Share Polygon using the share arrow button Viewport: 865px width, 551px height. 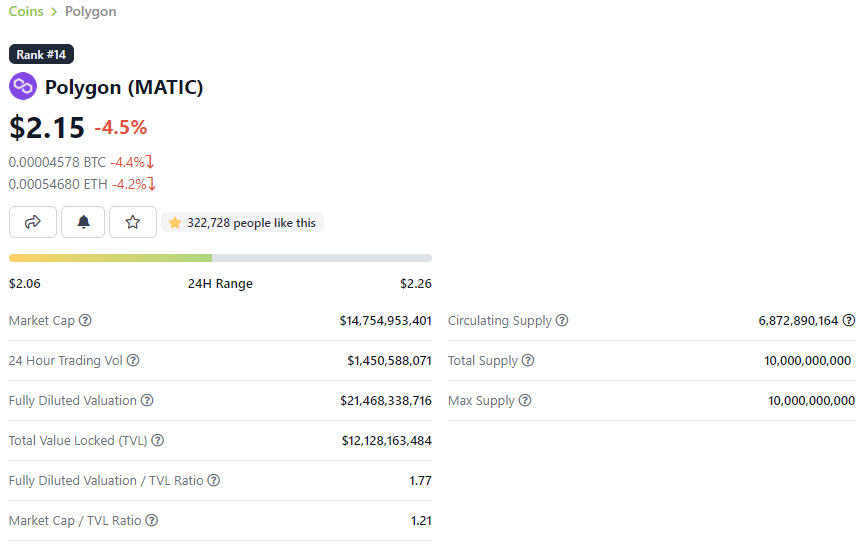(33, 222)
